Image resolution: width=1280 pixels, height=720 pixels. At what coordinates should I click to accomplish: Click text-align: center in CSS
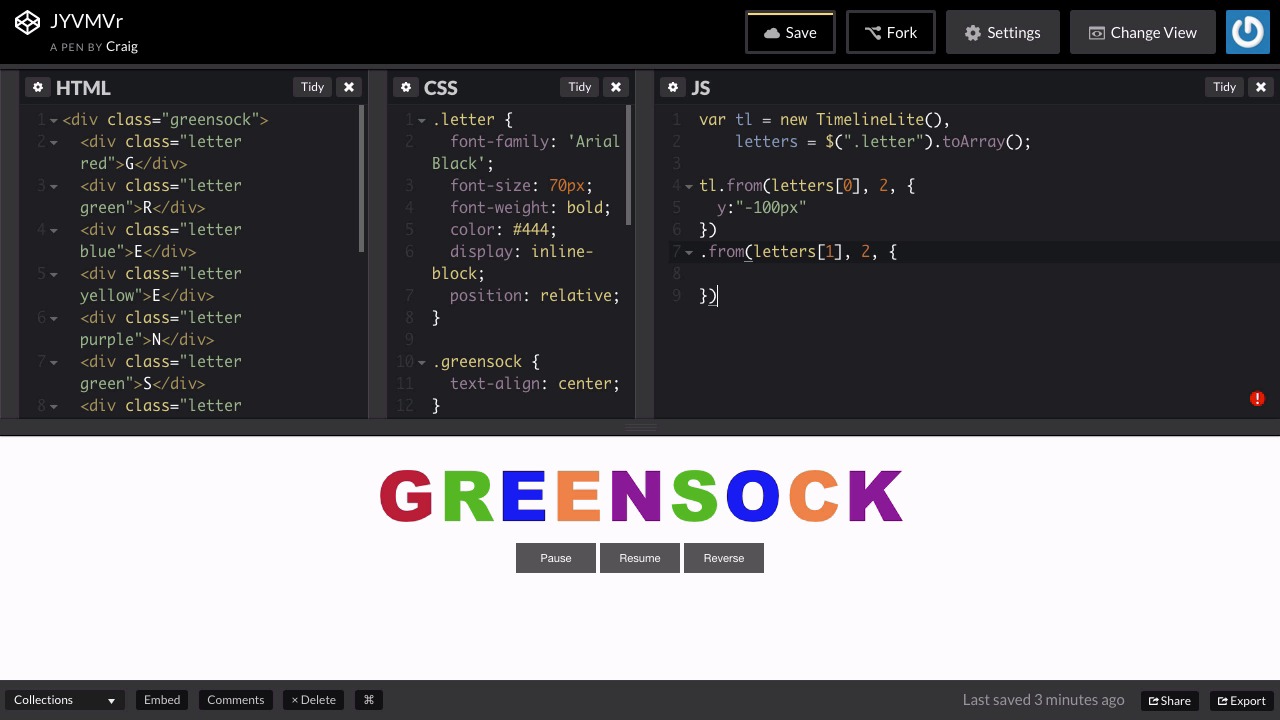point(535,384)
